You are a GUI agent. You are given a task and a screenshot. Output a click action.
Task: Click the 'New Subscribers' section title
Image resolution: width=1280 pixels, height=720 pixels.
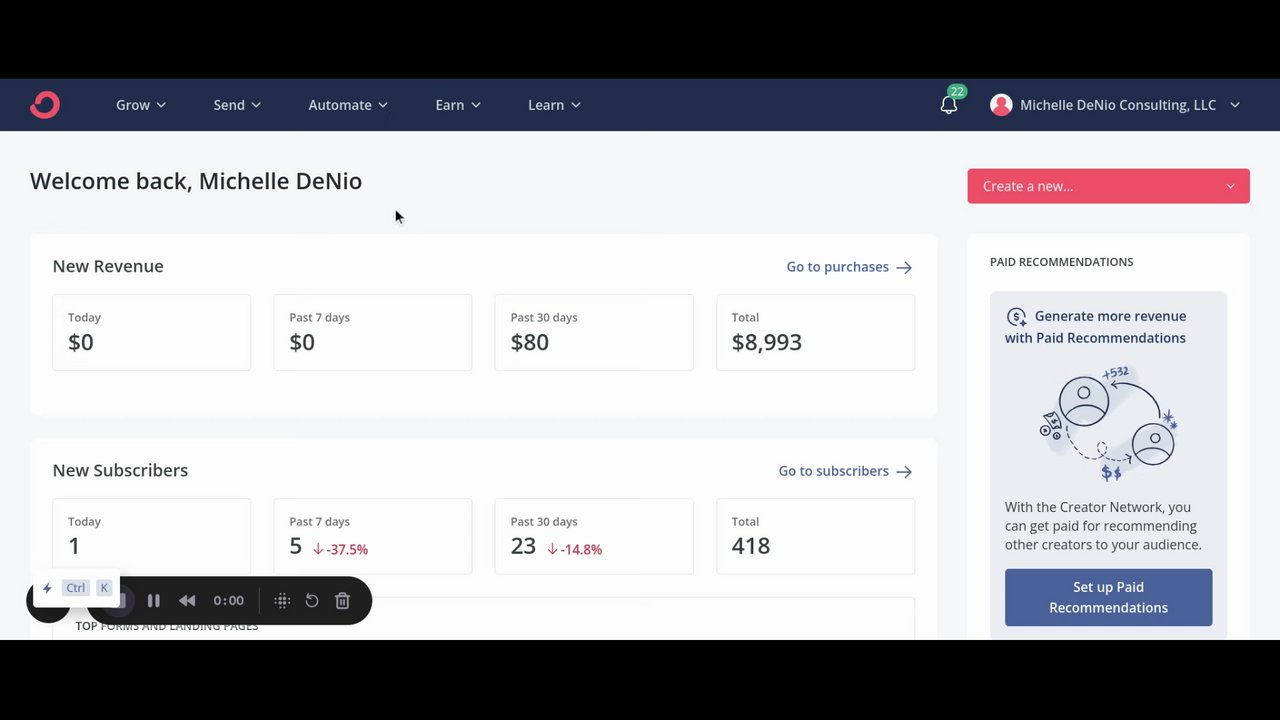coord(120,470)
